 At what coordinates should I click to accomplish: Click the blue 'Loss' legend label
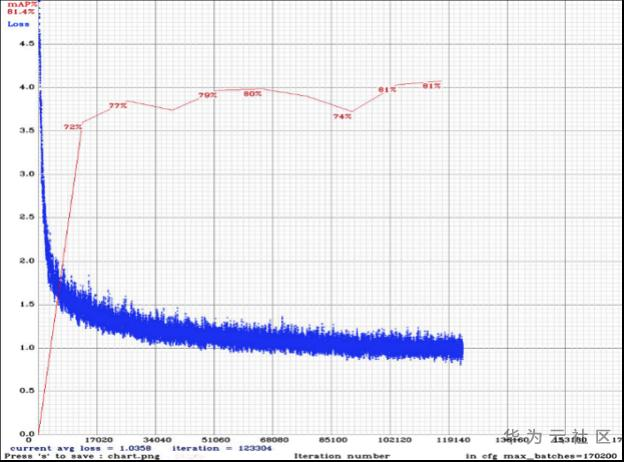pos(18,24)
